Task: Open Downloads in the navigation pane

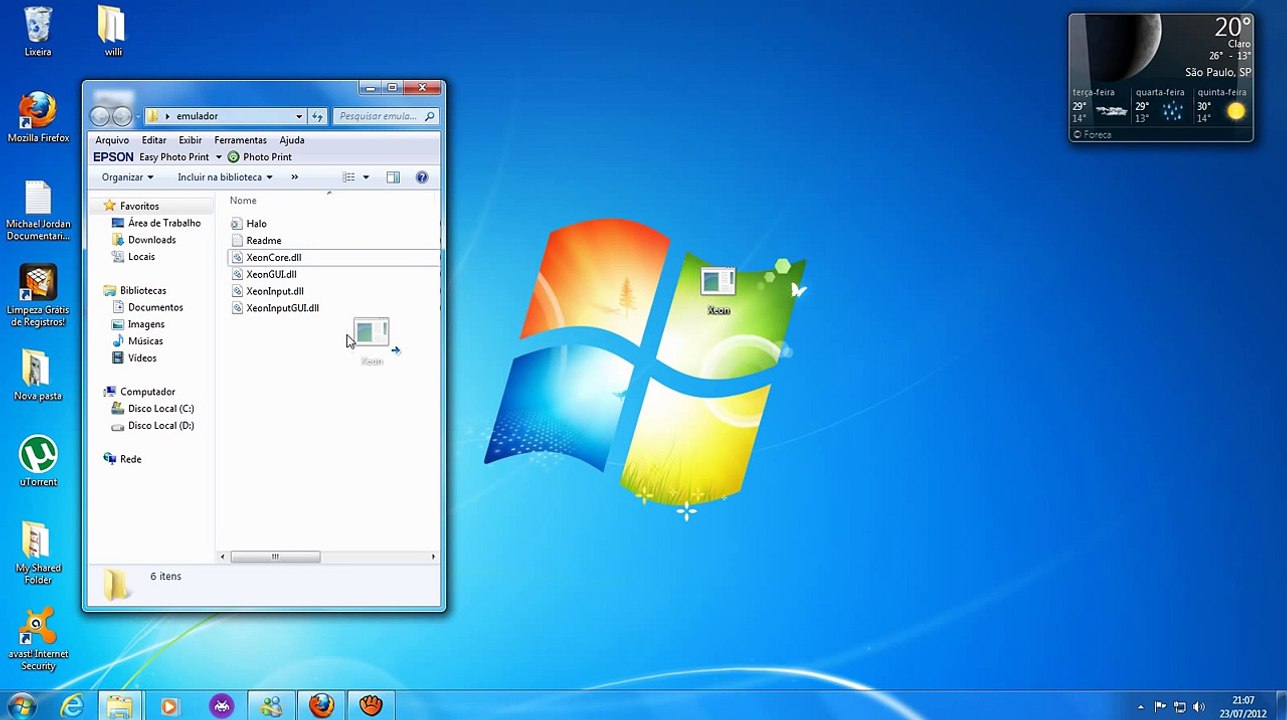Action: tap(151, 240)
